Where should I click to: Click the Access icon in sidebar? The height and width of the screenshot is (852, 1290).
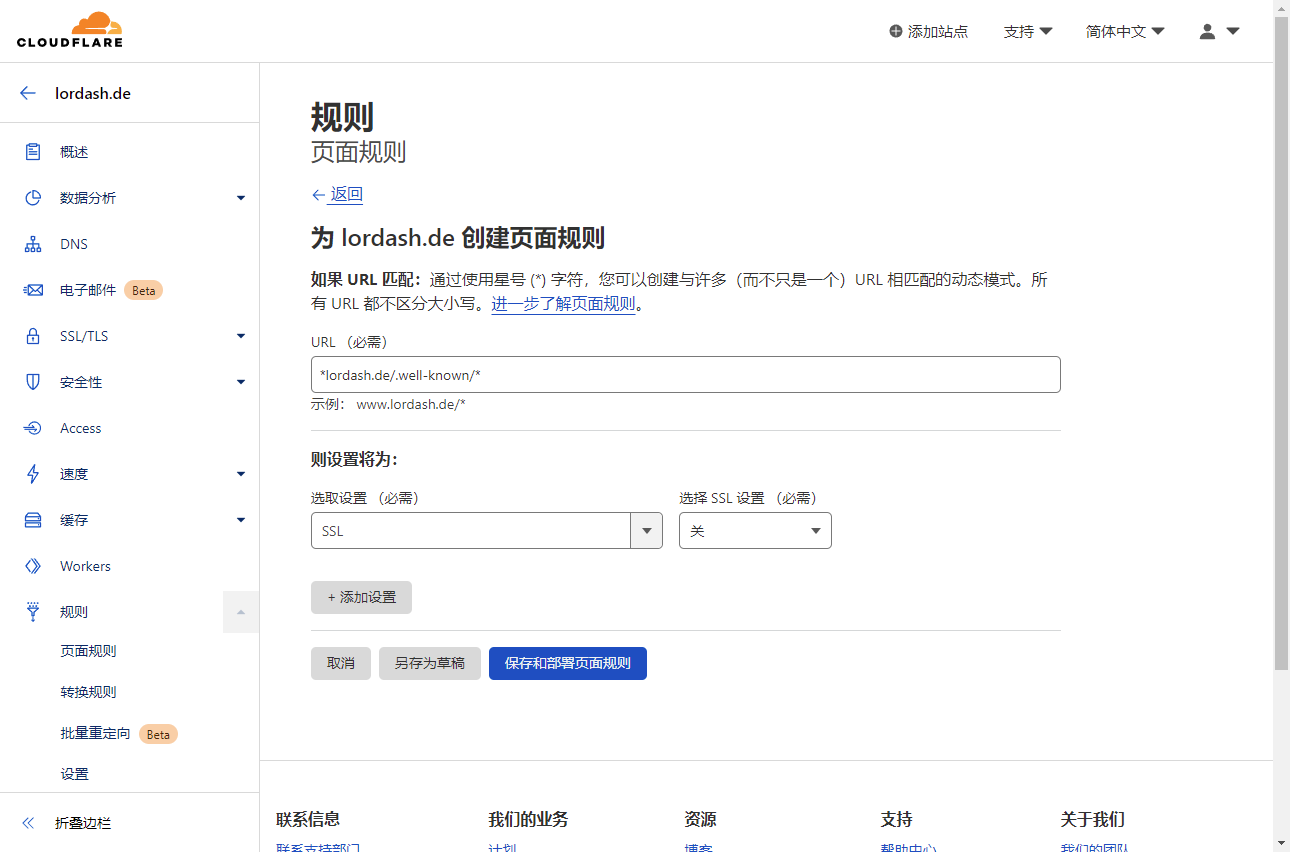[33, 428]
